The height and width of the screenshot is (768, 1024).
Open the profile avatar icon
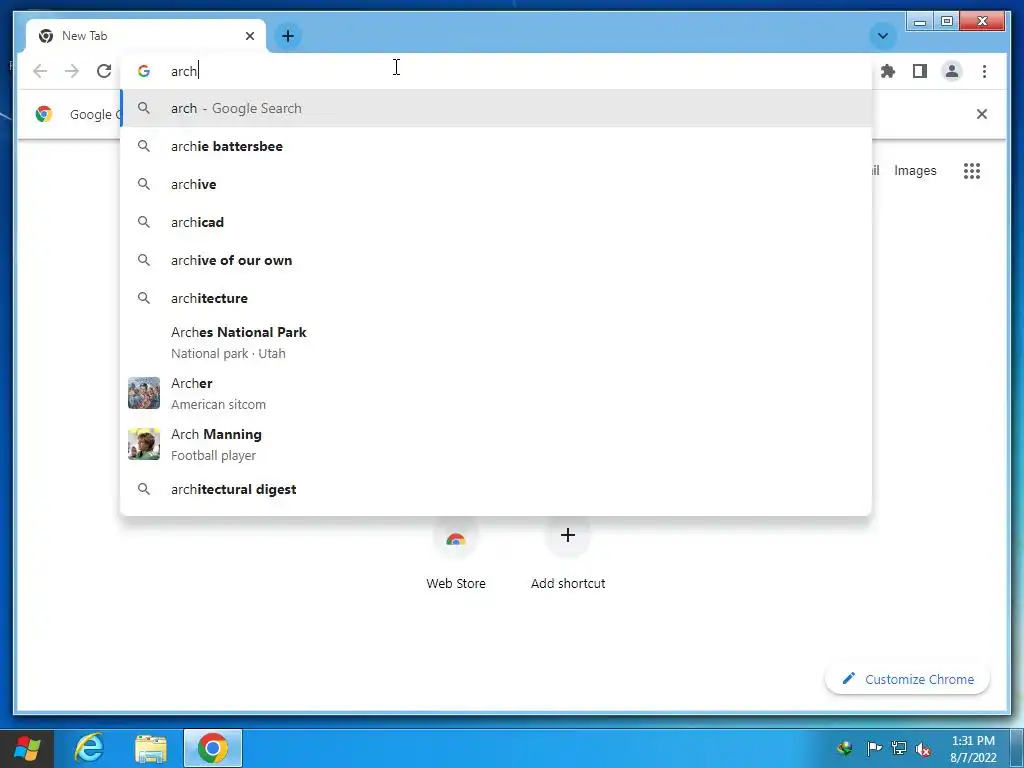[x=952, y=71]
